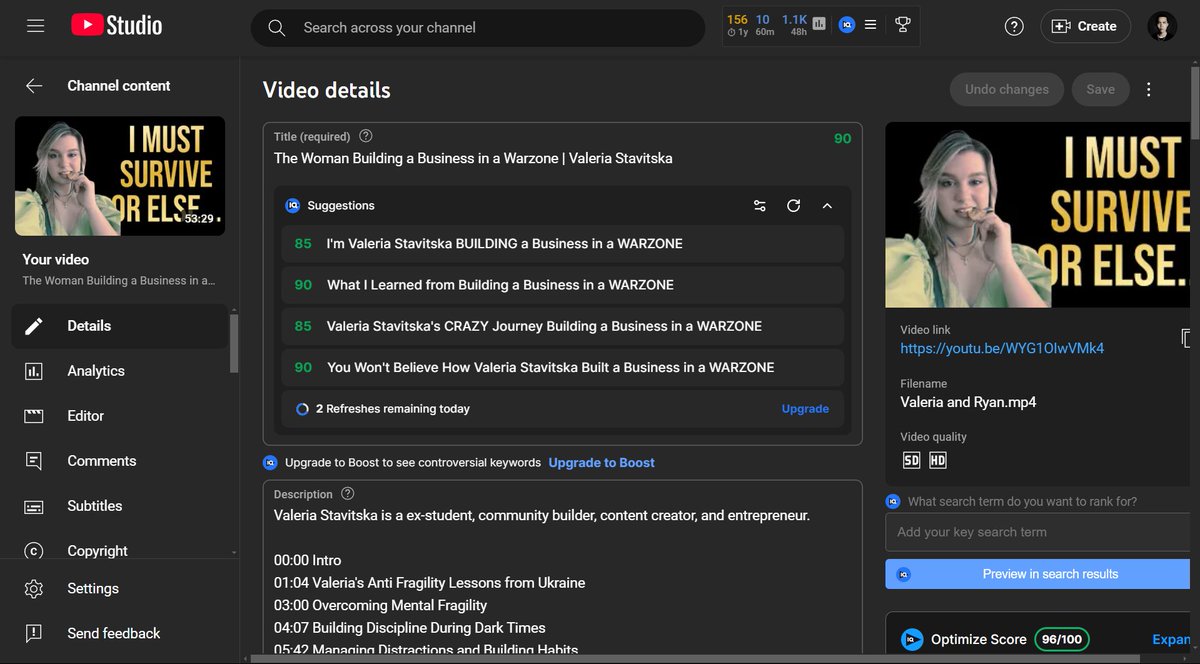Open the hamburger navigation menu

36,27
